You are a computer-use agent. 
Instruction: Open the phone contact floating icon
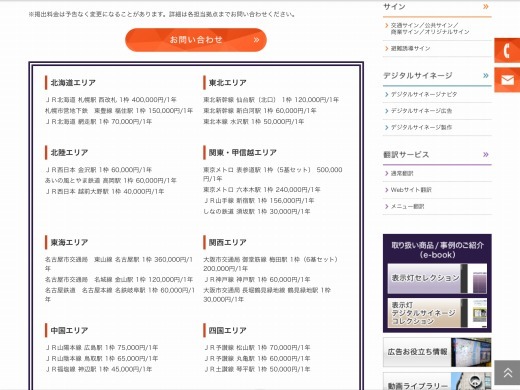pyautogui.click(x=507, y=51)
